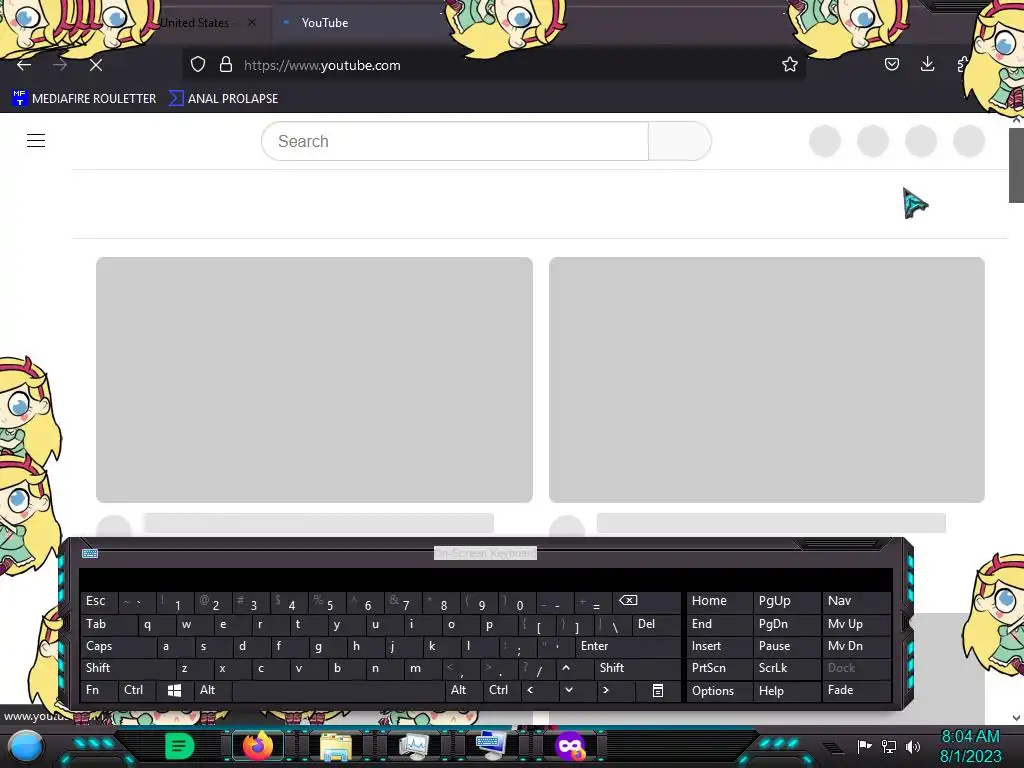Close the United States tab
Image resolution: width=1024 pixels, height=768 pixels.
(x=252, y=22)
